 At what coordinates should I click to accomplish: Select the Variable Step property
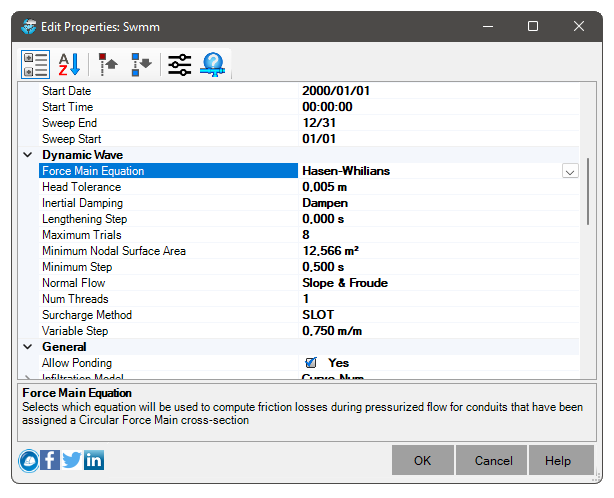75,331
